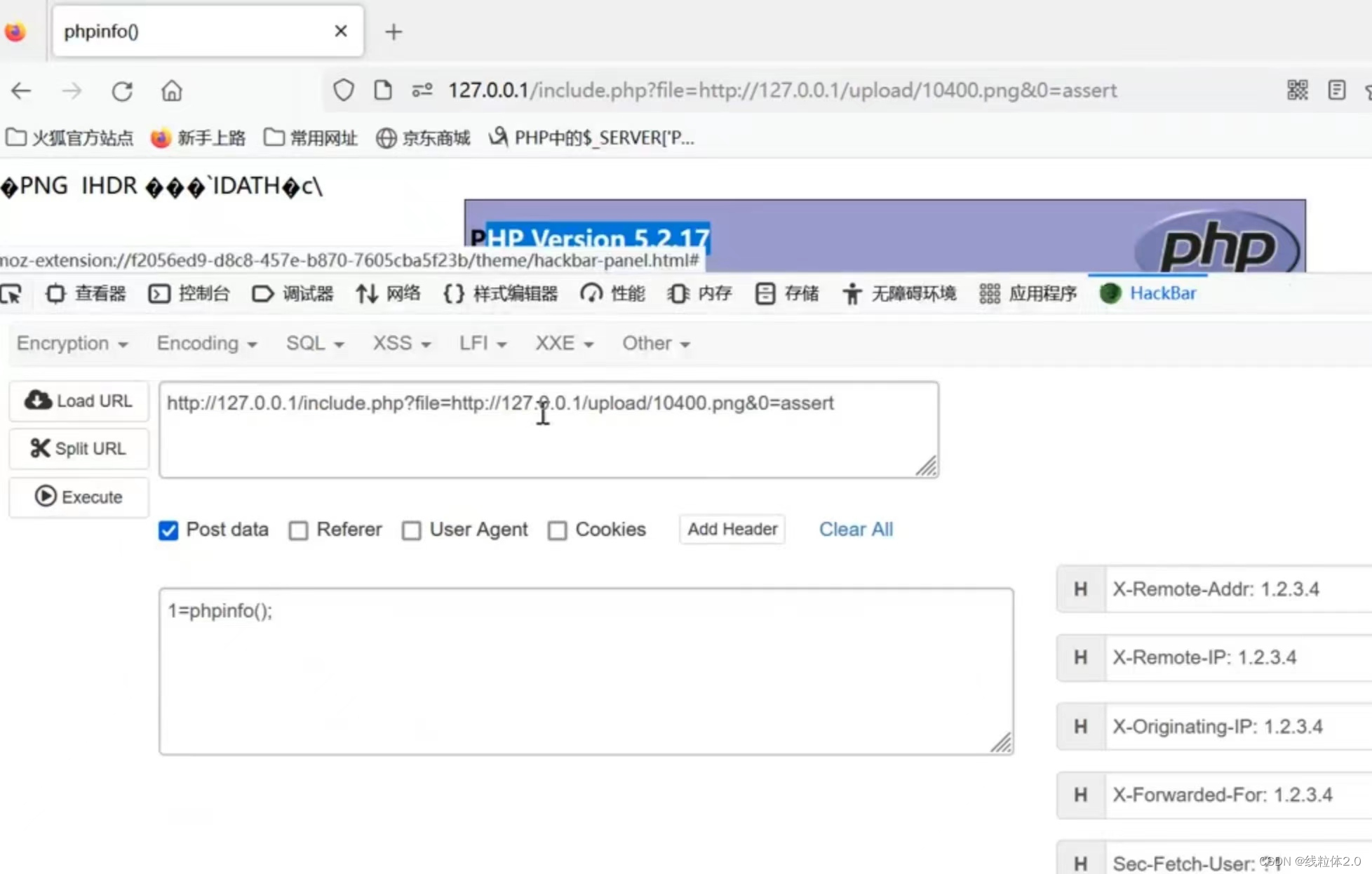Open 样式编辑器 Style Editor panel

point(500,293)
